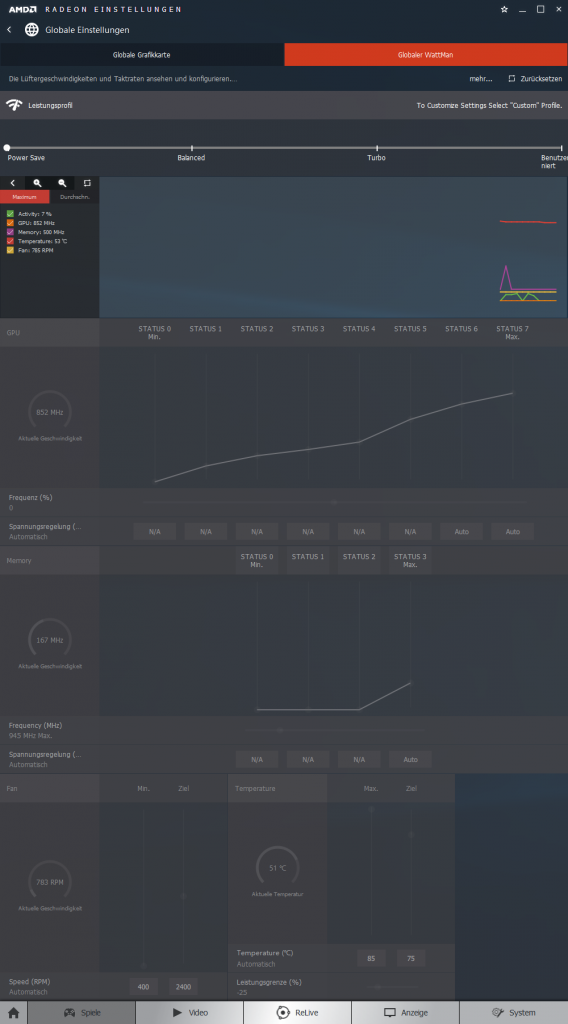The width and height of the screenshot is (568, 1024).
Task: Click fan target speed field 2400
Action: 183,987
